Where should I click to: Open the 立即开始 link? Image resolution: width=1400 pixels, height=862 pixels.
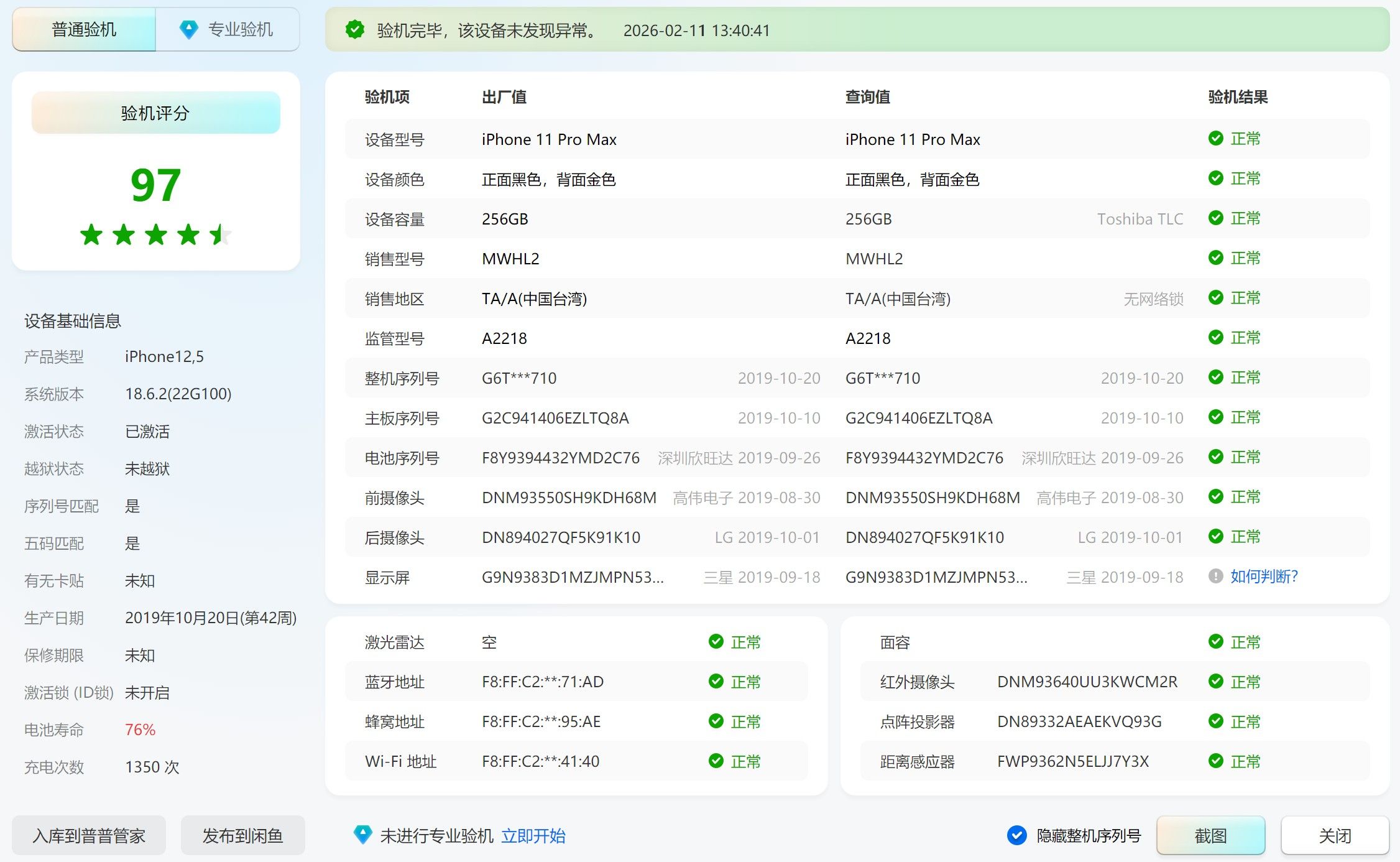point(533,835)
